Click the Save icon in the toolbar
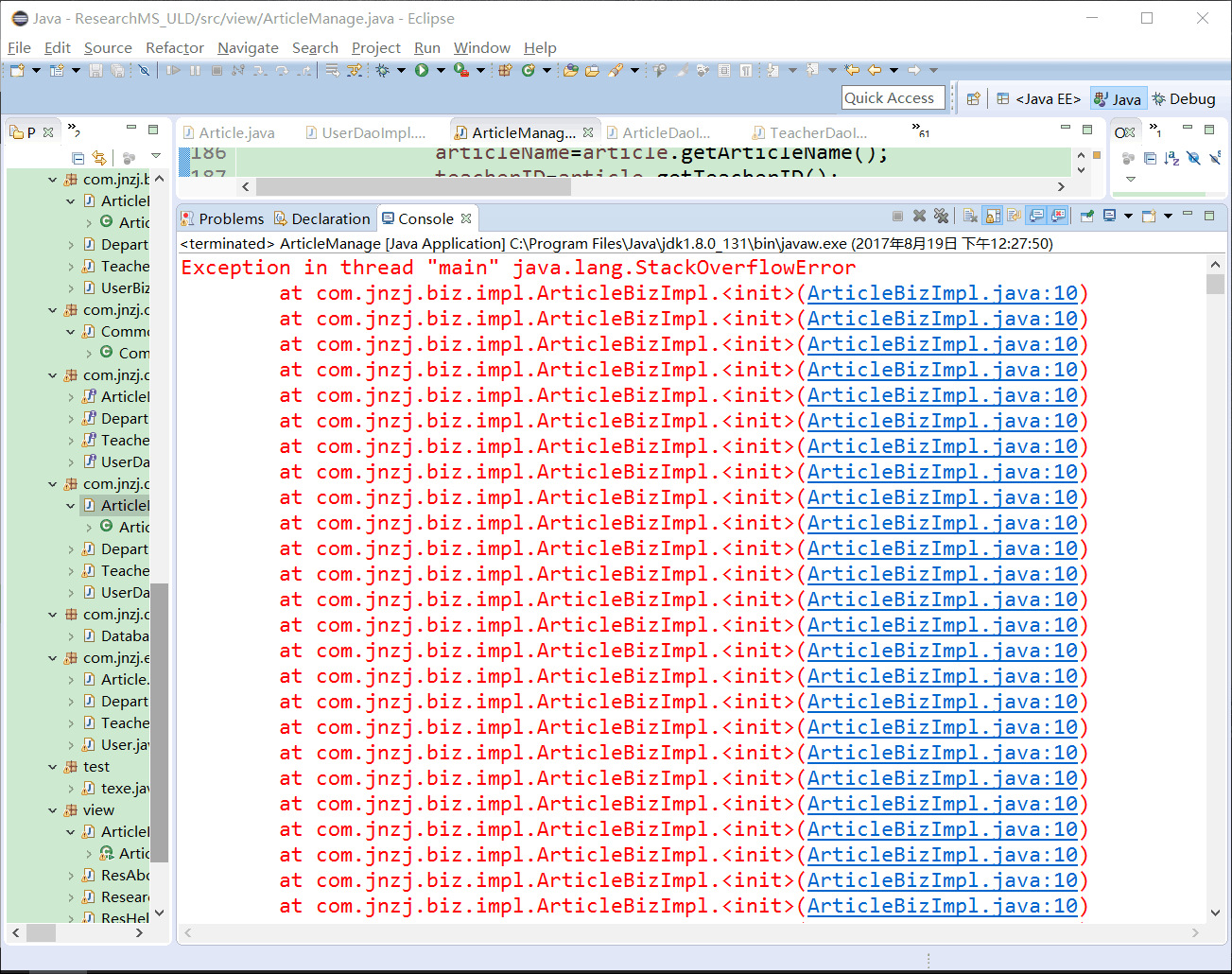This screenshot has width=1232, height=974. (95, 70)
